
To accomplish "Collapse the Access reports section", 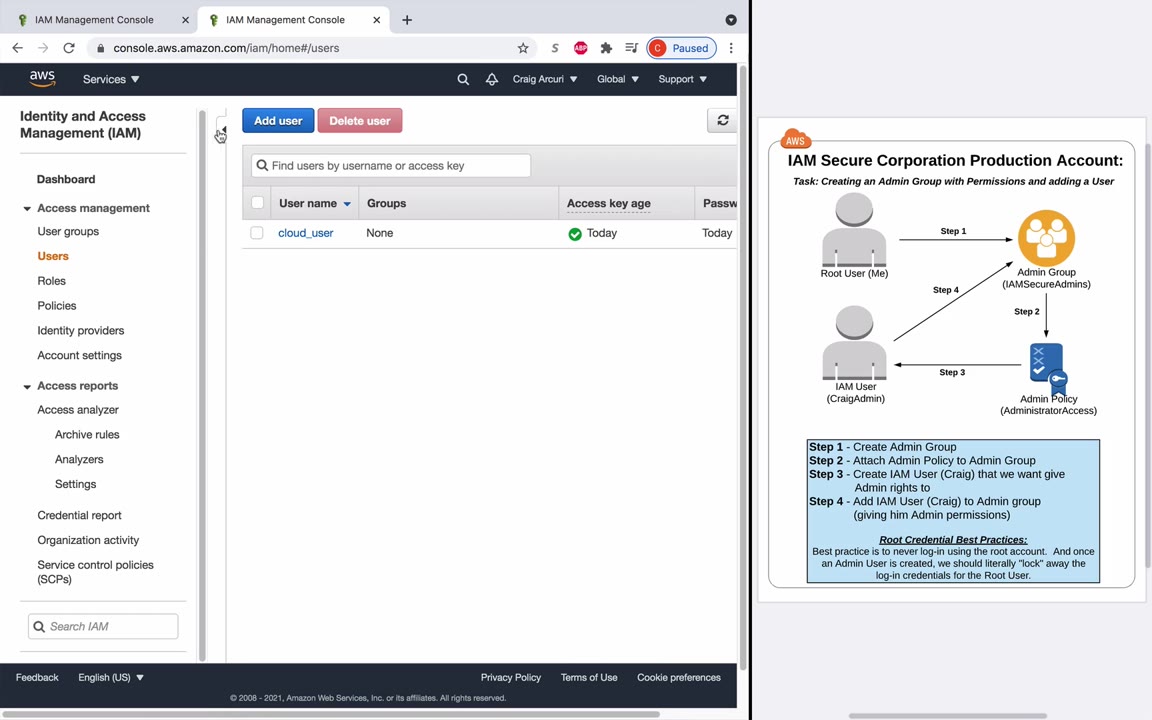I will [27, 386].
